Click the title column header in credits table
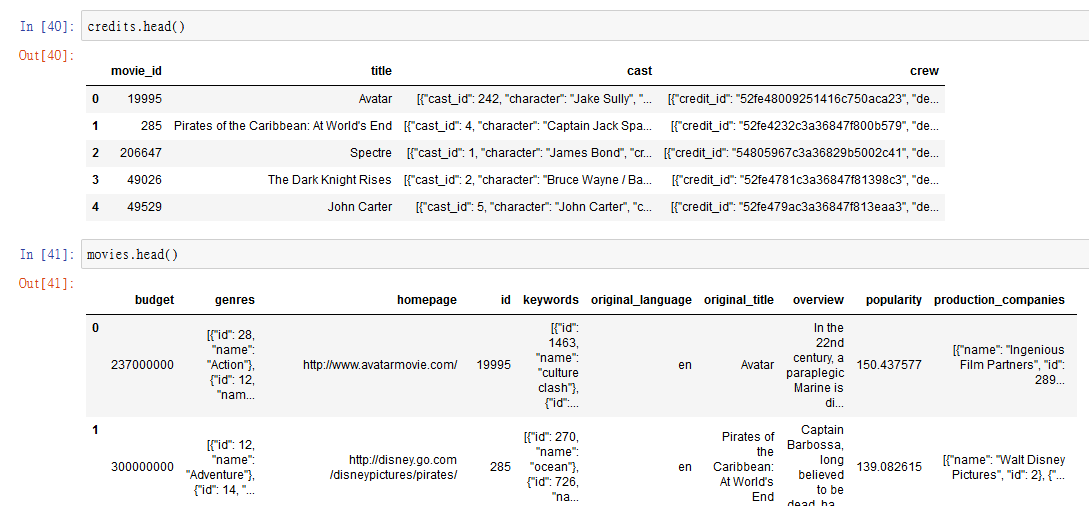Viewport: 1089px width, 506px height. point(381,71)
